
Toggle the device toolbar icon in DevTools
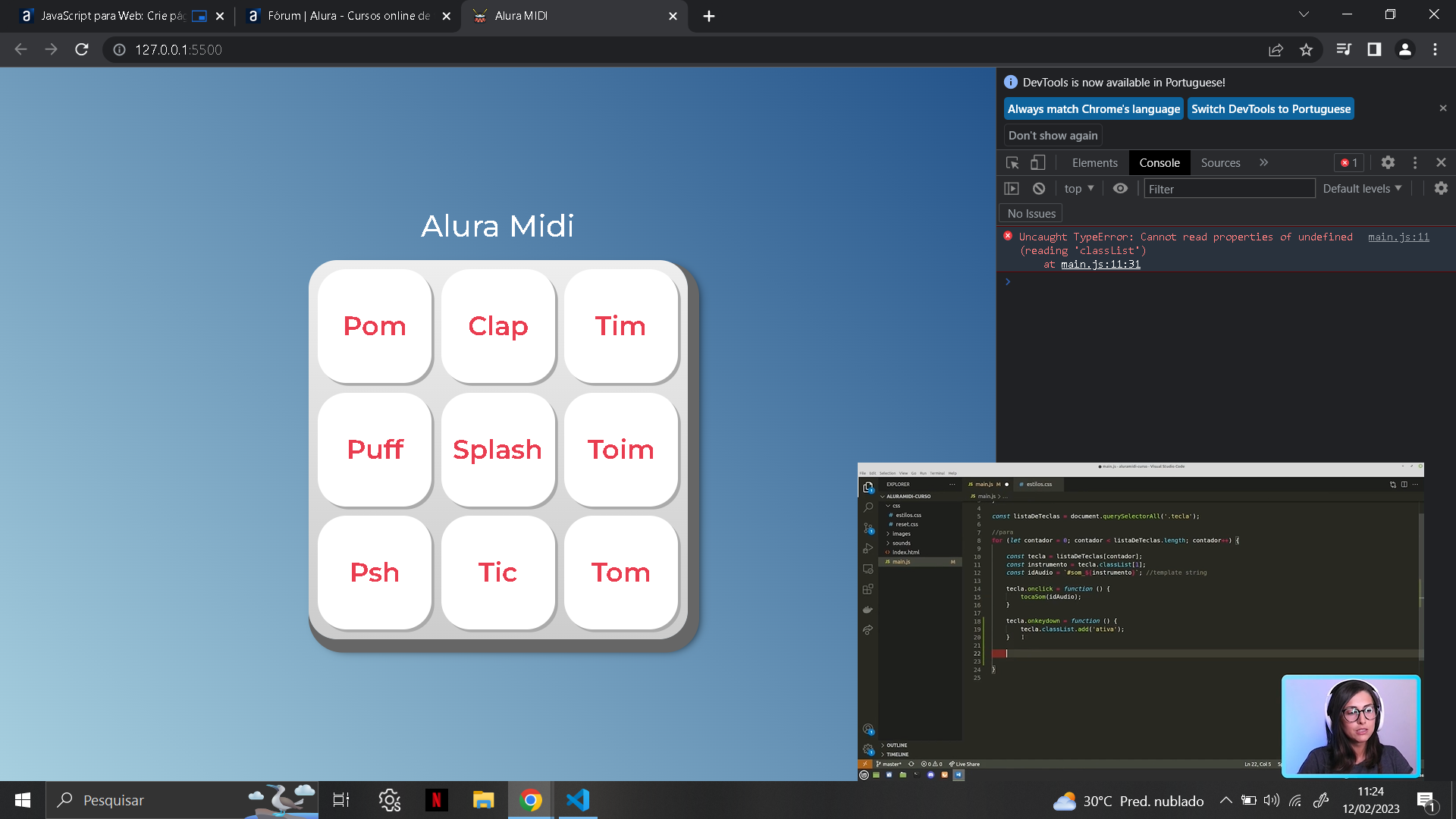1037,163
